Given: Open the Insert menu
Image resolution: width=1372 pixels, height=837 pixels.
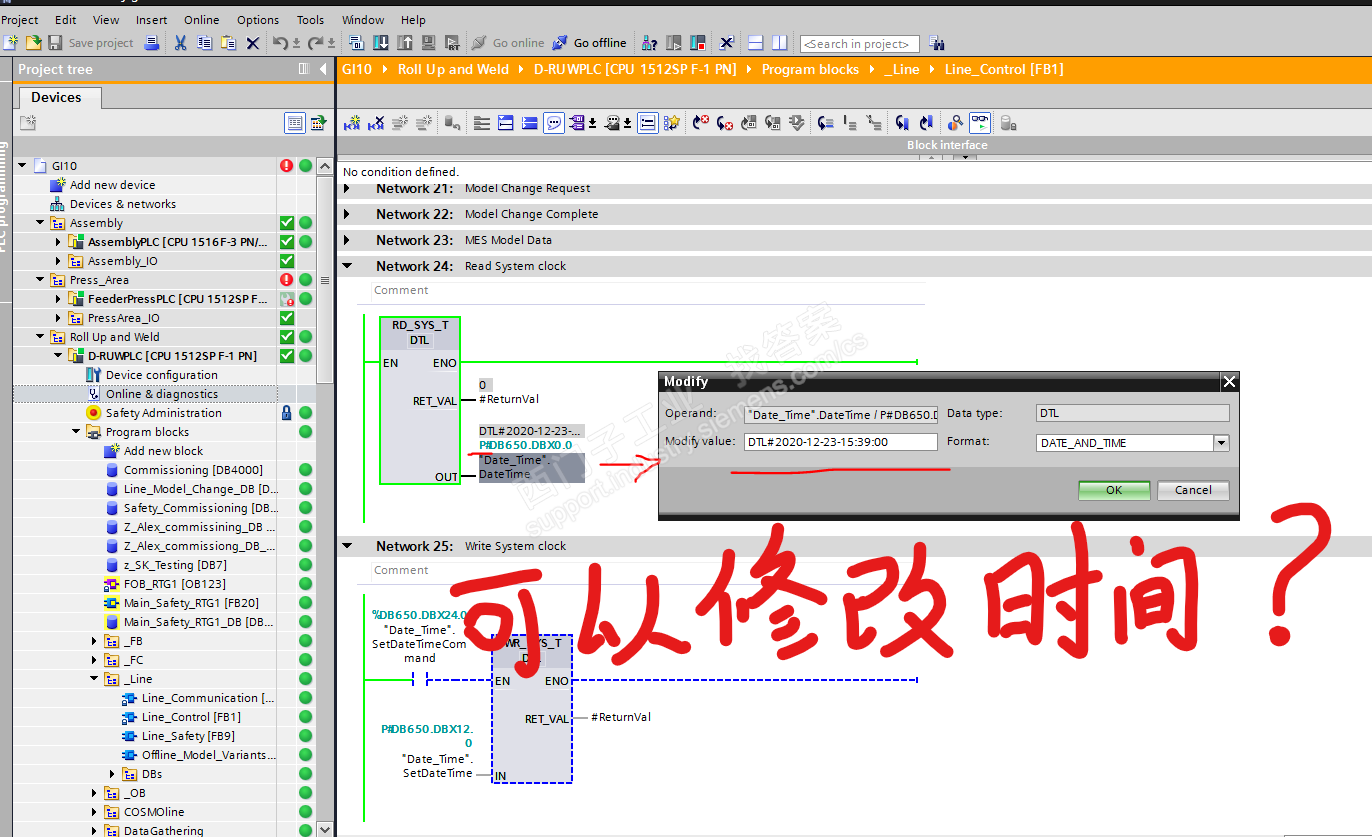Looking at the screenshot, I should [152, 20].
